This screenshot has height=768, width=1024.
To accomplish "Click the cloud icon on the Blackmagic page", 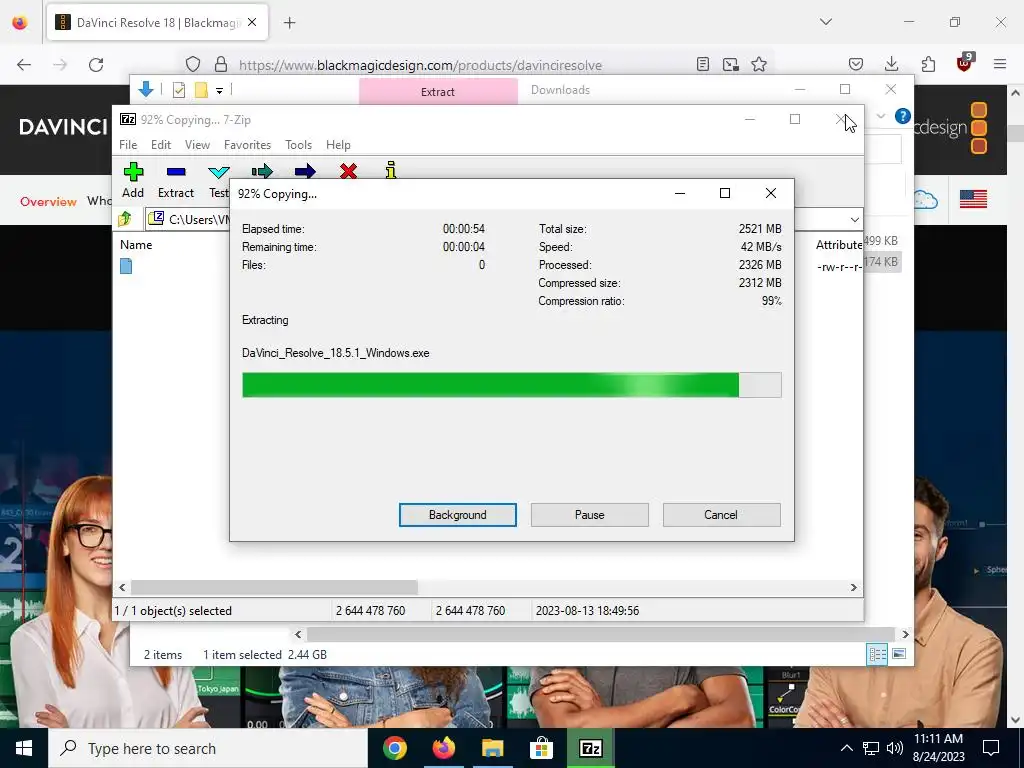I will pyautogui.click(x=926, y=199).
